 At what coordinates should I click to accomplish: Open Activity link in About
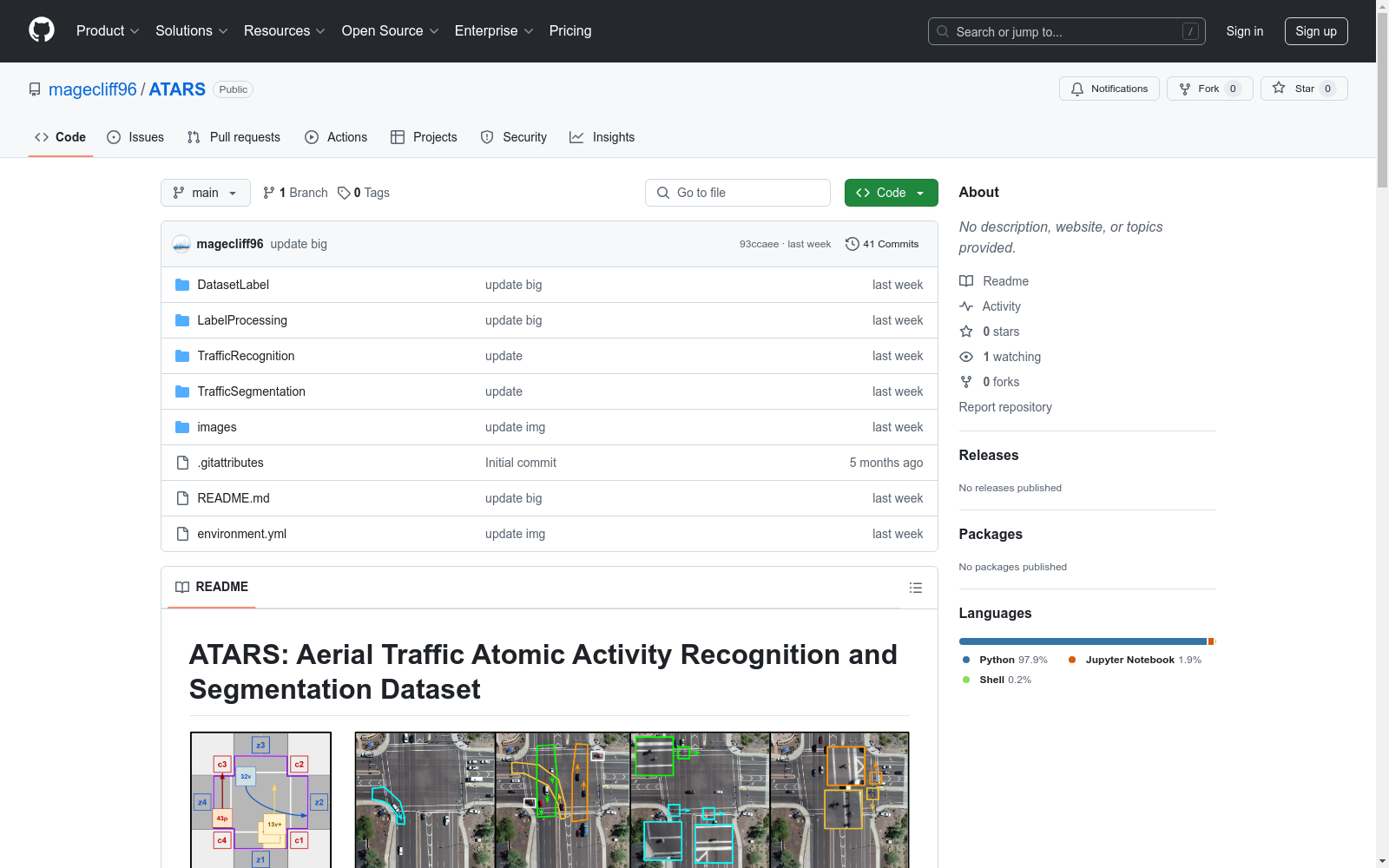point(990,306)
